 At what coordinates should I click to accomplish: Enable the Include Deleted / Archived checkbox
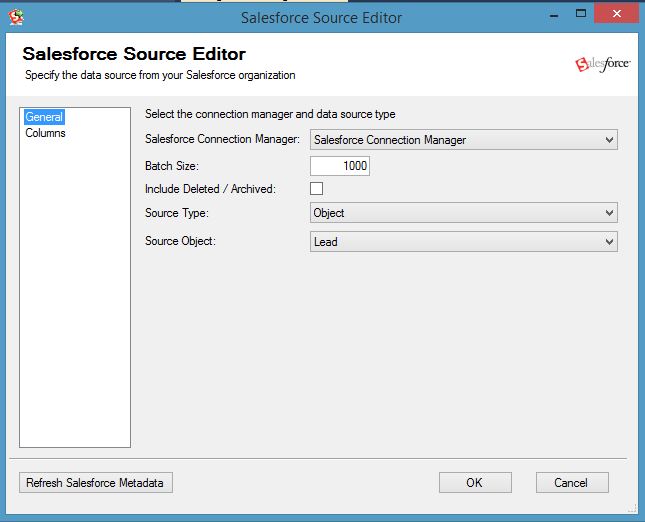point(317,188)
